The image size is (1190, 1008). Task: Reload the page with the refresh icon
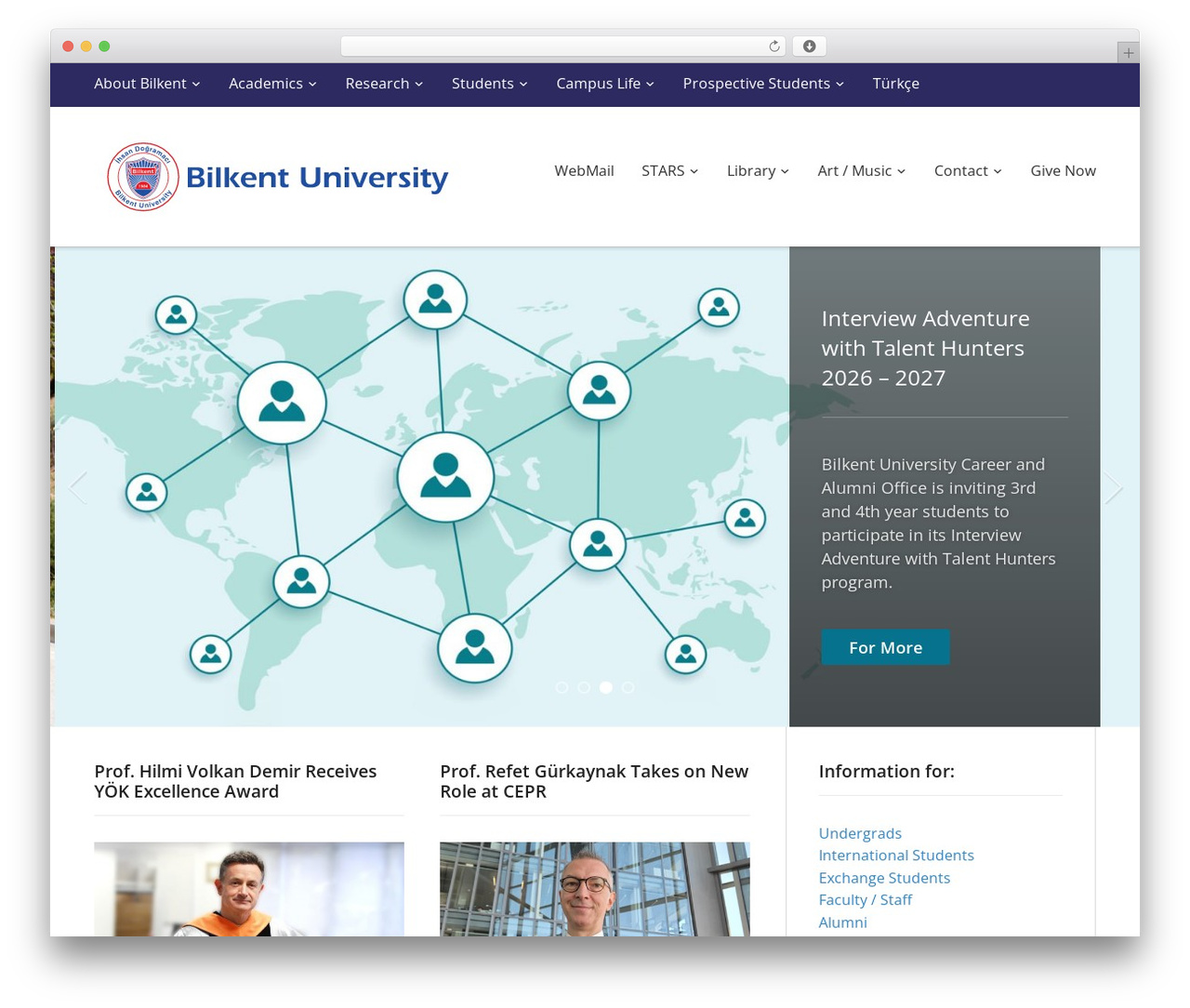[x=774, y=46]
